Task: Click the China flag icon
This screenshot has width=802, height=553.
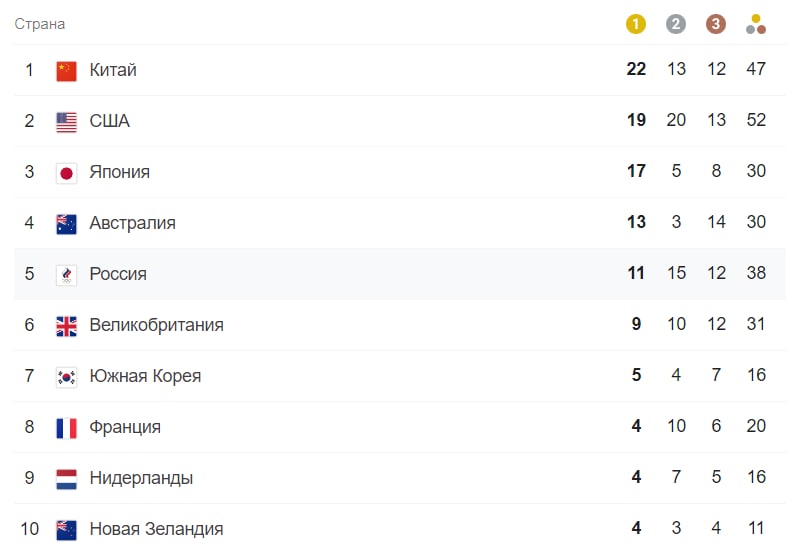Action: coord(66,71)
